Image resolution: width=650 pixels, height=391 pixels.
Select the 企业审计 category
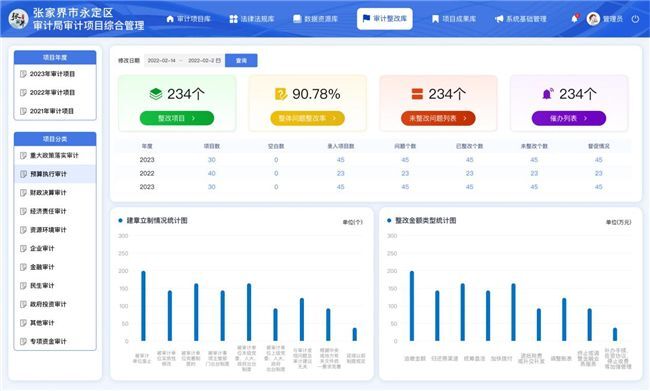[x=55, y=248]
